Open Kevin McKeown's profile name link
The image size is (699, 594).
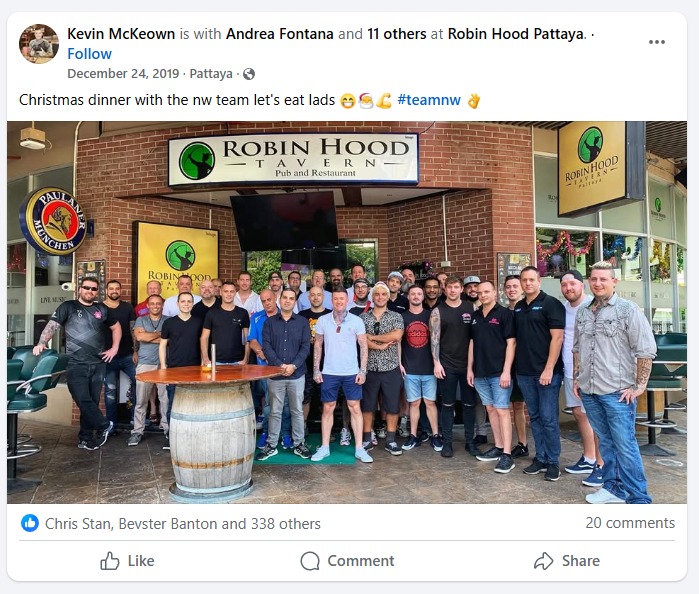(x=121, y=34)
